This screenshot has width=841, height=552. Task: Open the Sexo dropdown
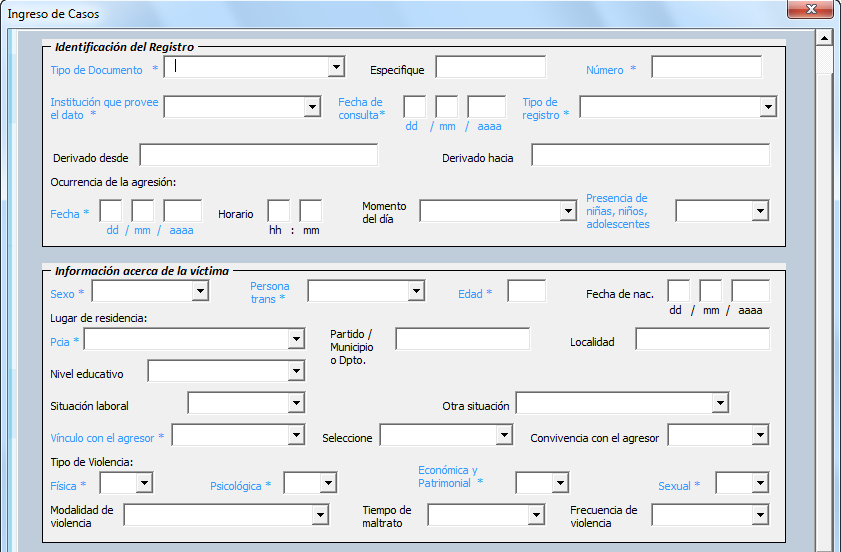200,291
